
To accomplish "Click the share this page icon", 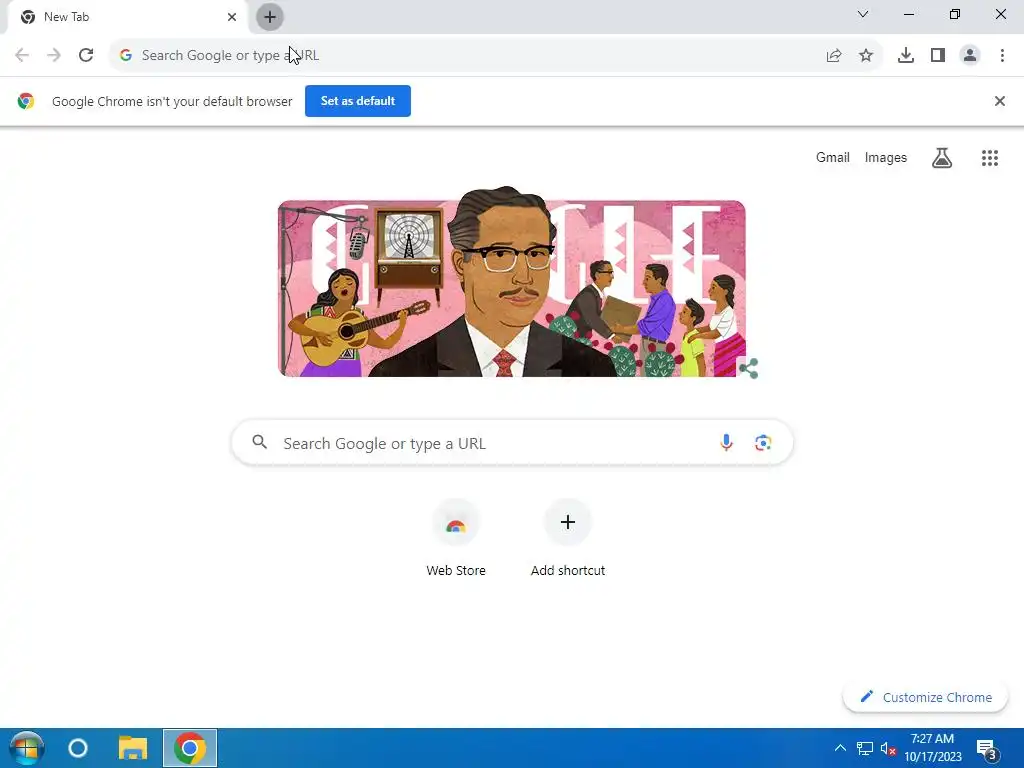I will (x=834, y=56).
